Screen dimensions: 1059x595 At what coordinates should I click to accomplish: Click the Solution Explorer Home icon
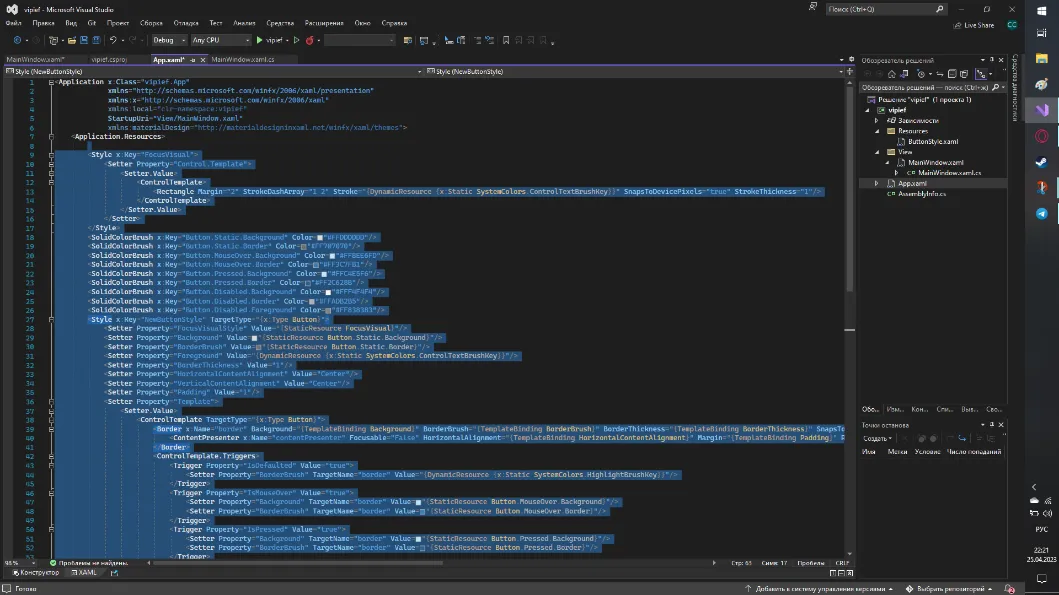tap(892, 74)
